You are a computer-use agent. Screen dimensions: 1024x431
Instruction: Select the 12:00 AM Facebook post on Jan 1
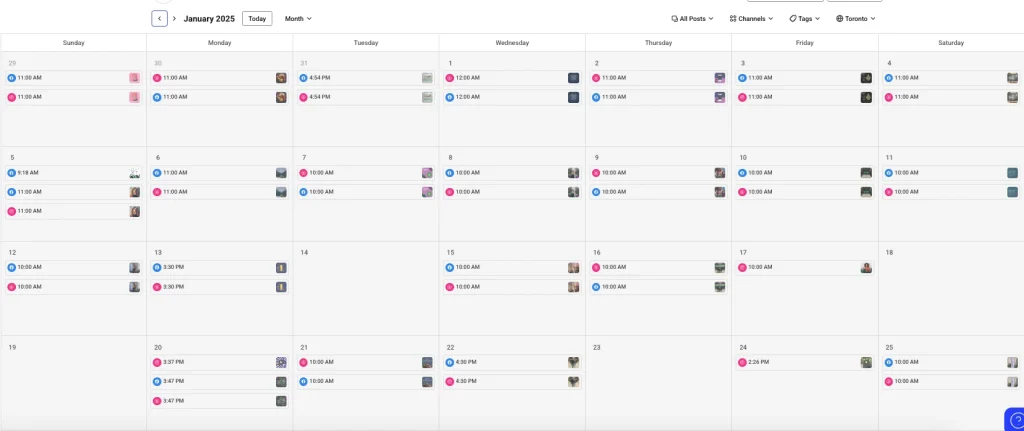pyautogui.click(x=512, y=97)
